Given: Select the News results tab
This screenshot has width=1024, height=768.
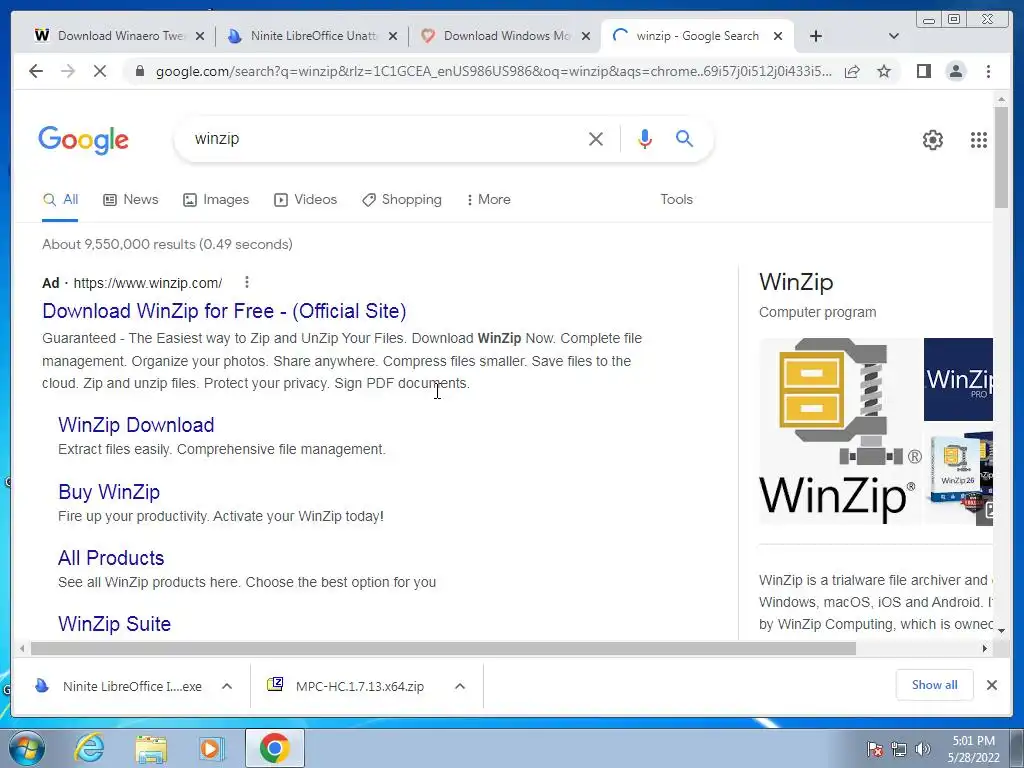Looking at the screenshot, I should [x=131, y=199].
